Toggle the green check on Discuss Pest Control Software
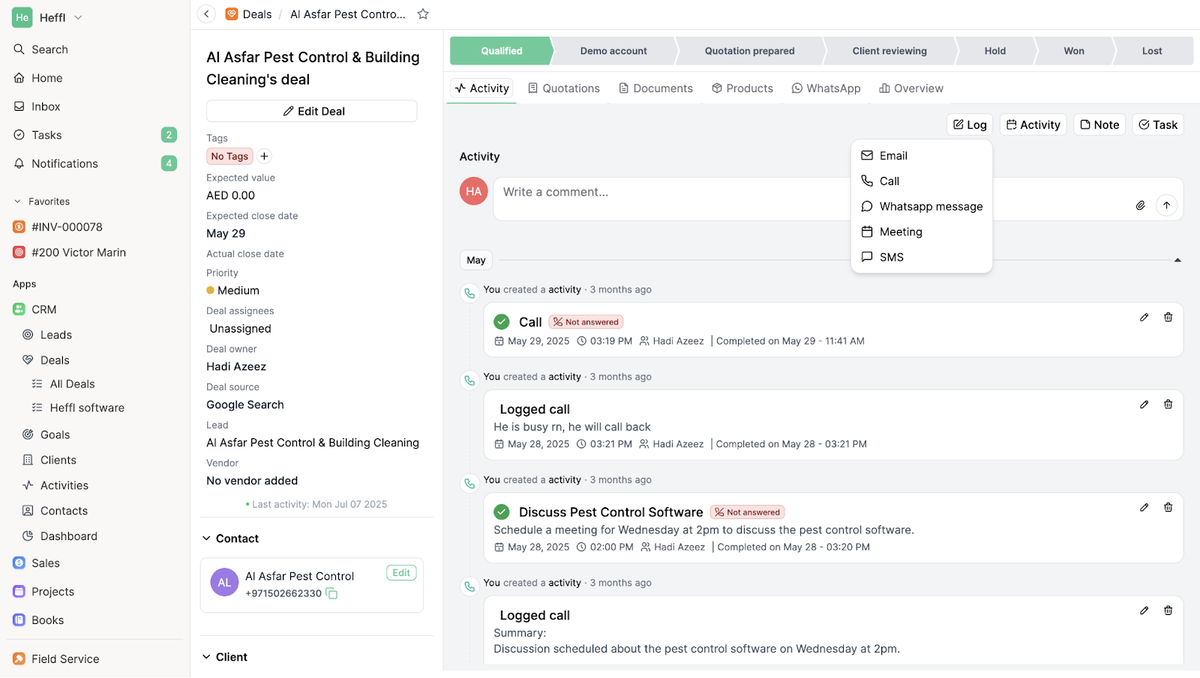This screenshot has width=1200, height=678. (x=501, y=511)
